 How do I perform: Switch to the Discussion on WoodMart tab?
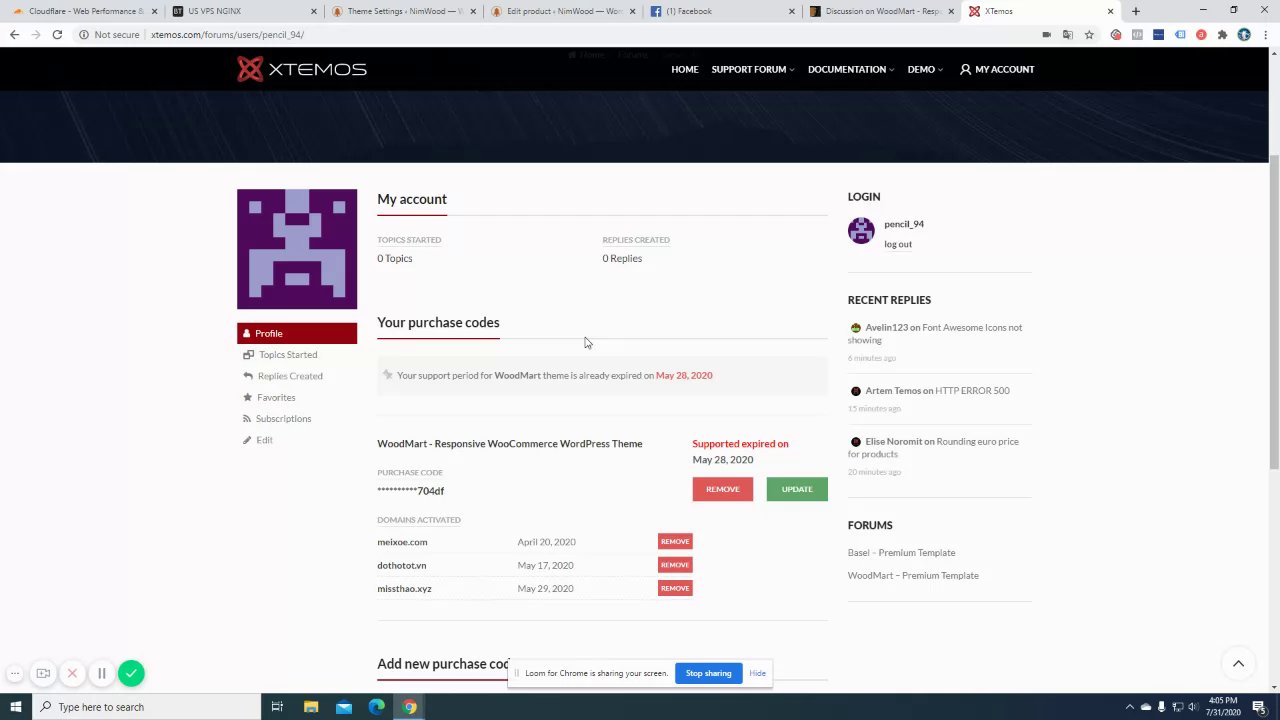(x=881, y=11)
